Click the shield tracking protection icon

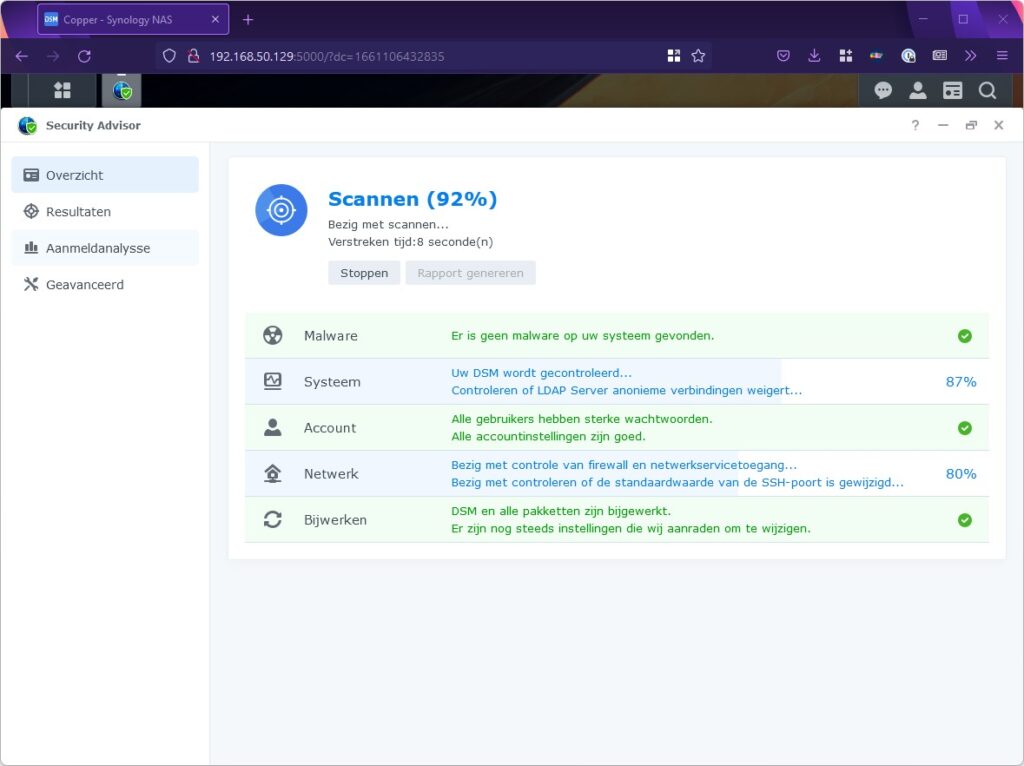click(x=169, y=56)
